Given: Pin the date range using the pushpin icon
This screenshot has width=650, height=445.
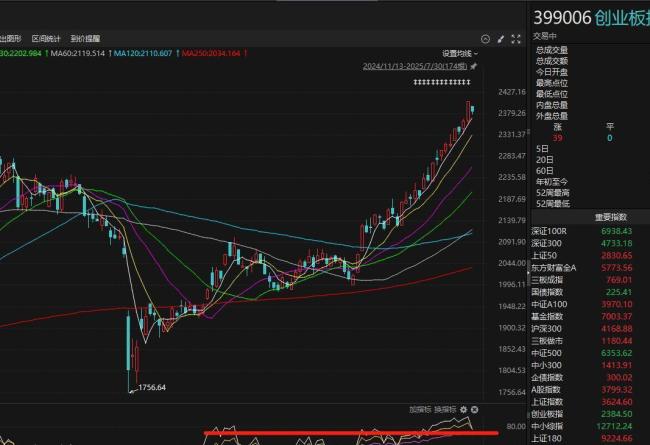Looking at the screenshot, I should click(473, 66).
